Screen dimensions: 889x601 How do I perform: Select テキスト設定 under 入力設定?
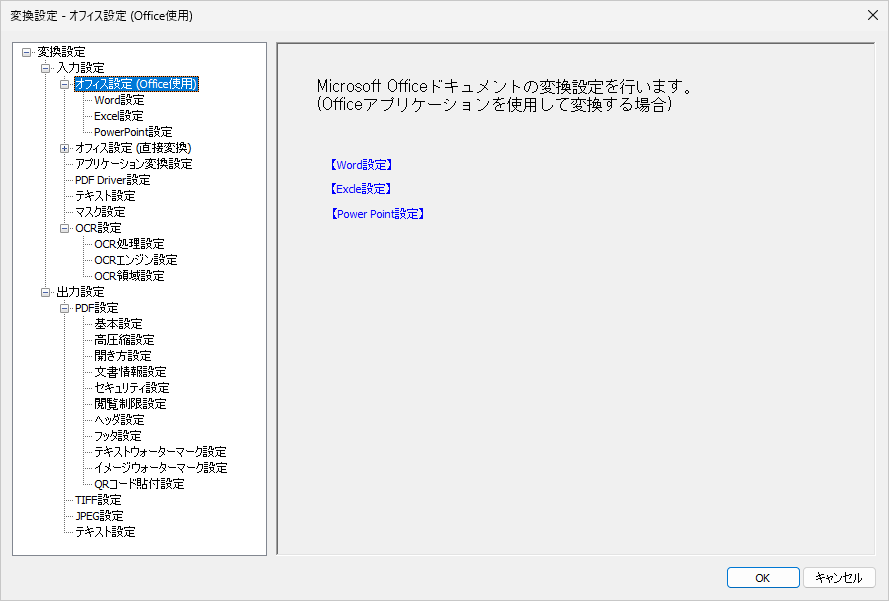[x=105, y=196]
